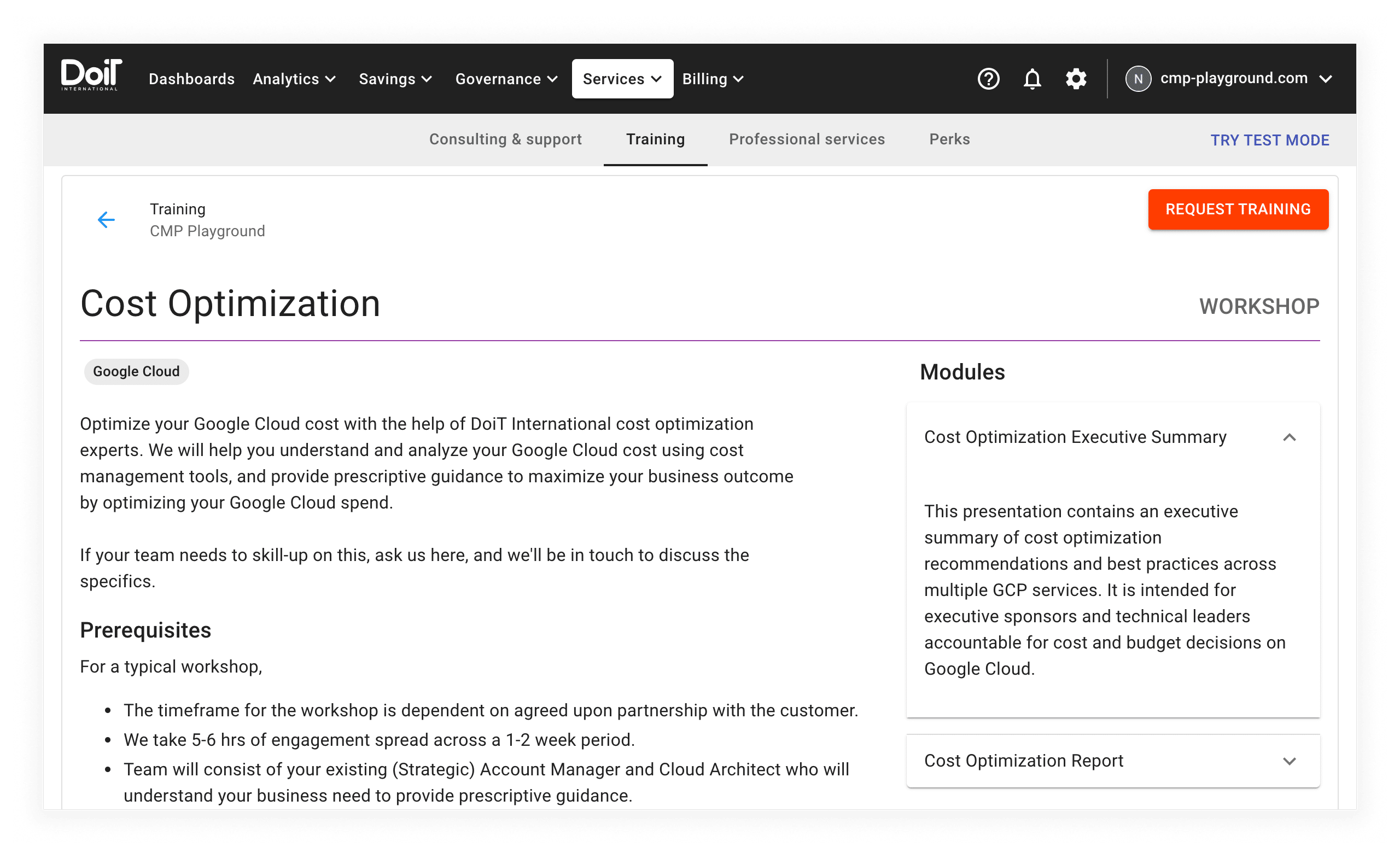
Task: Click the Request Training button
Action: point(1238,209)
